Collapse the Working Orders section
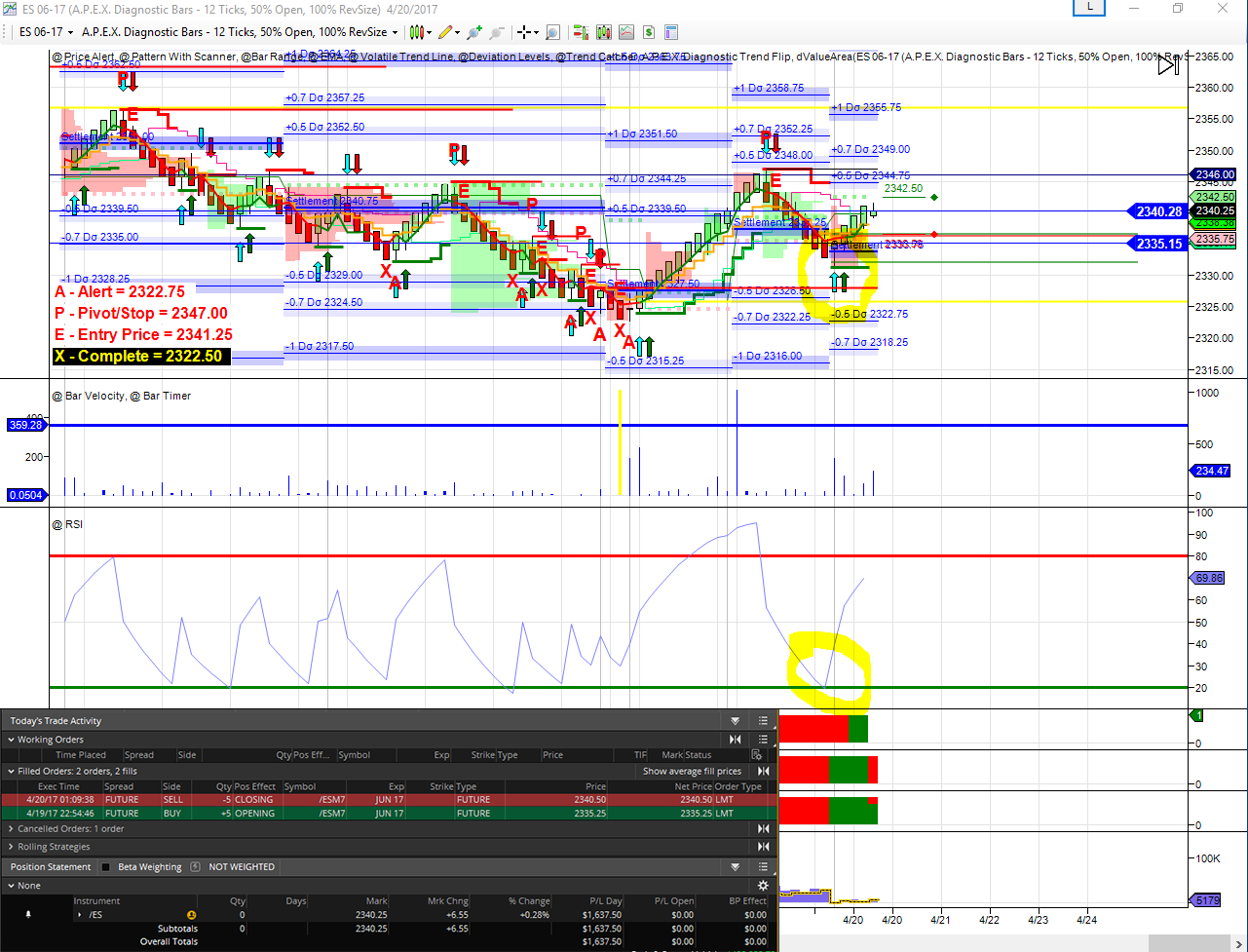 click(x=11, y=740)
